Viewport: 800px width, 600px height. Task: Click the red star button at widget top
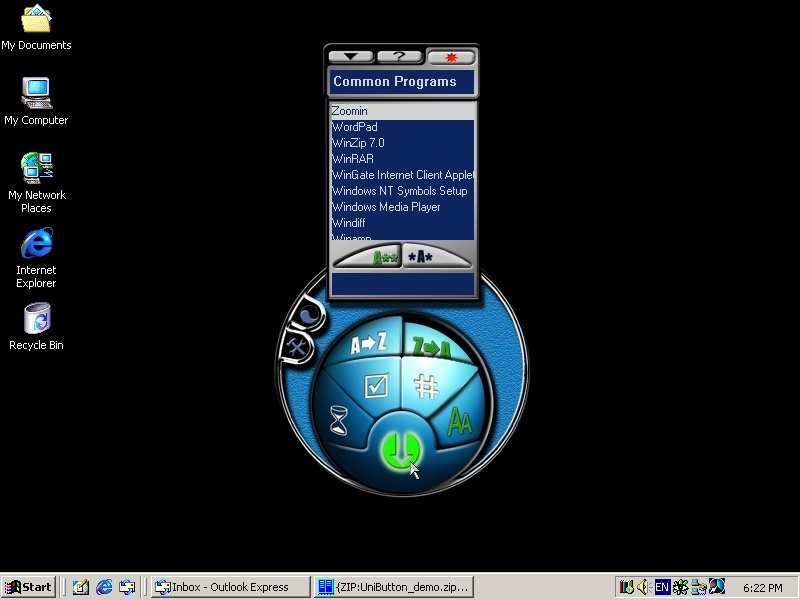[451, 58]
